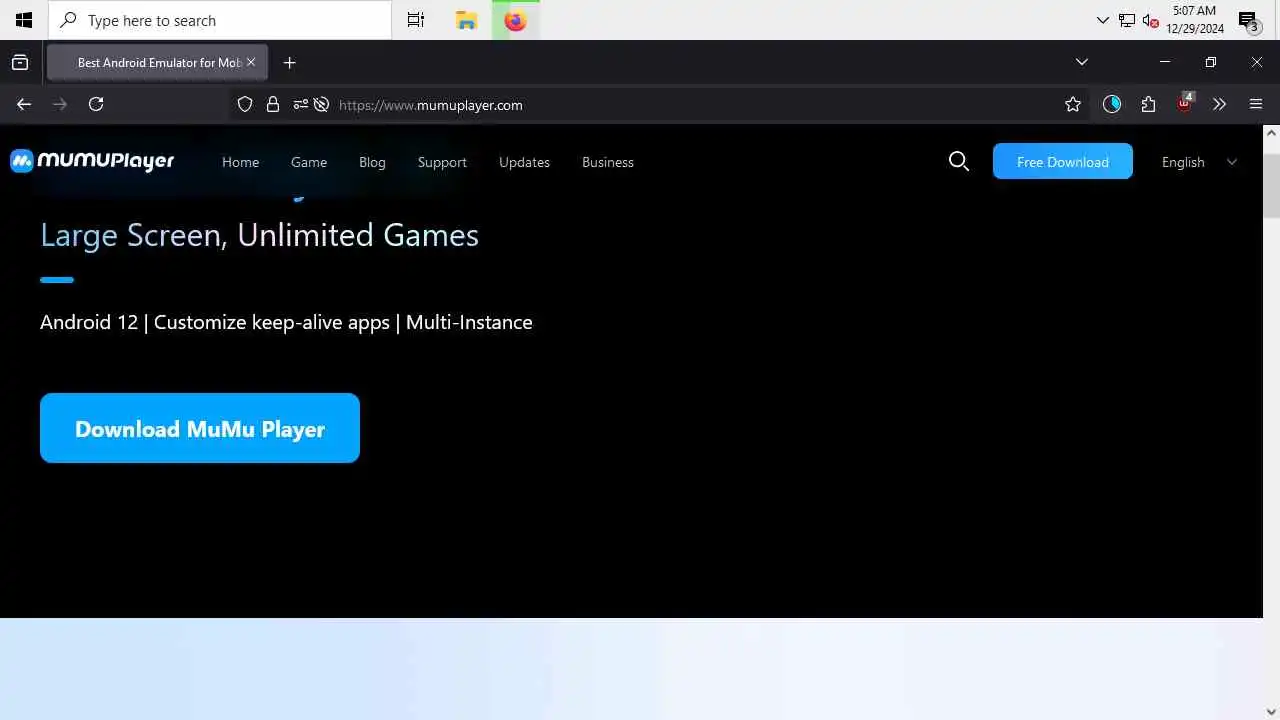The height and width of the screenshot is (720, 1280).
Task: Click the Free Download button
Action: tap(1063, 161)
